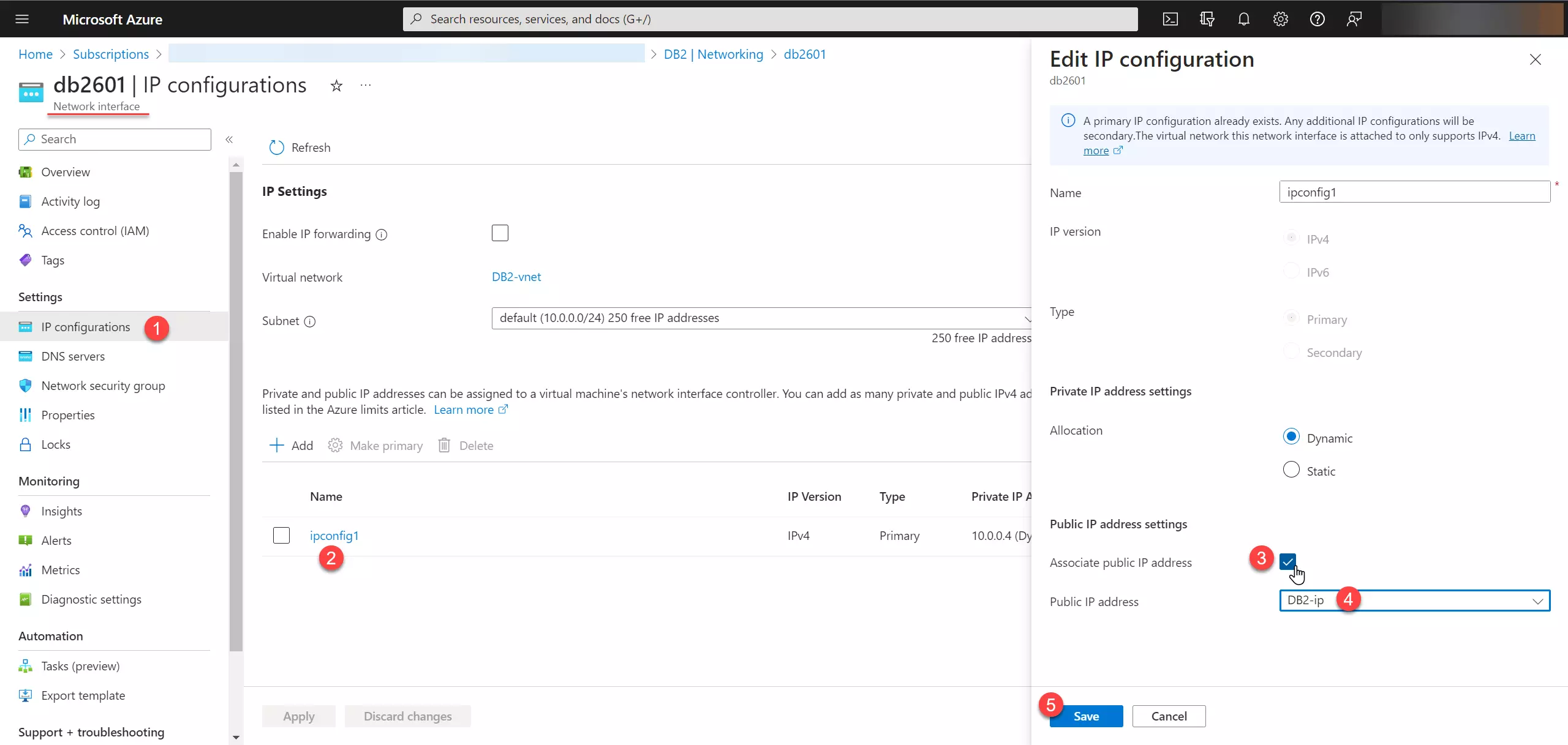Screen dimensions: 1568x745
Task: Open the Help question mark icon
Action: point(1317,19)
